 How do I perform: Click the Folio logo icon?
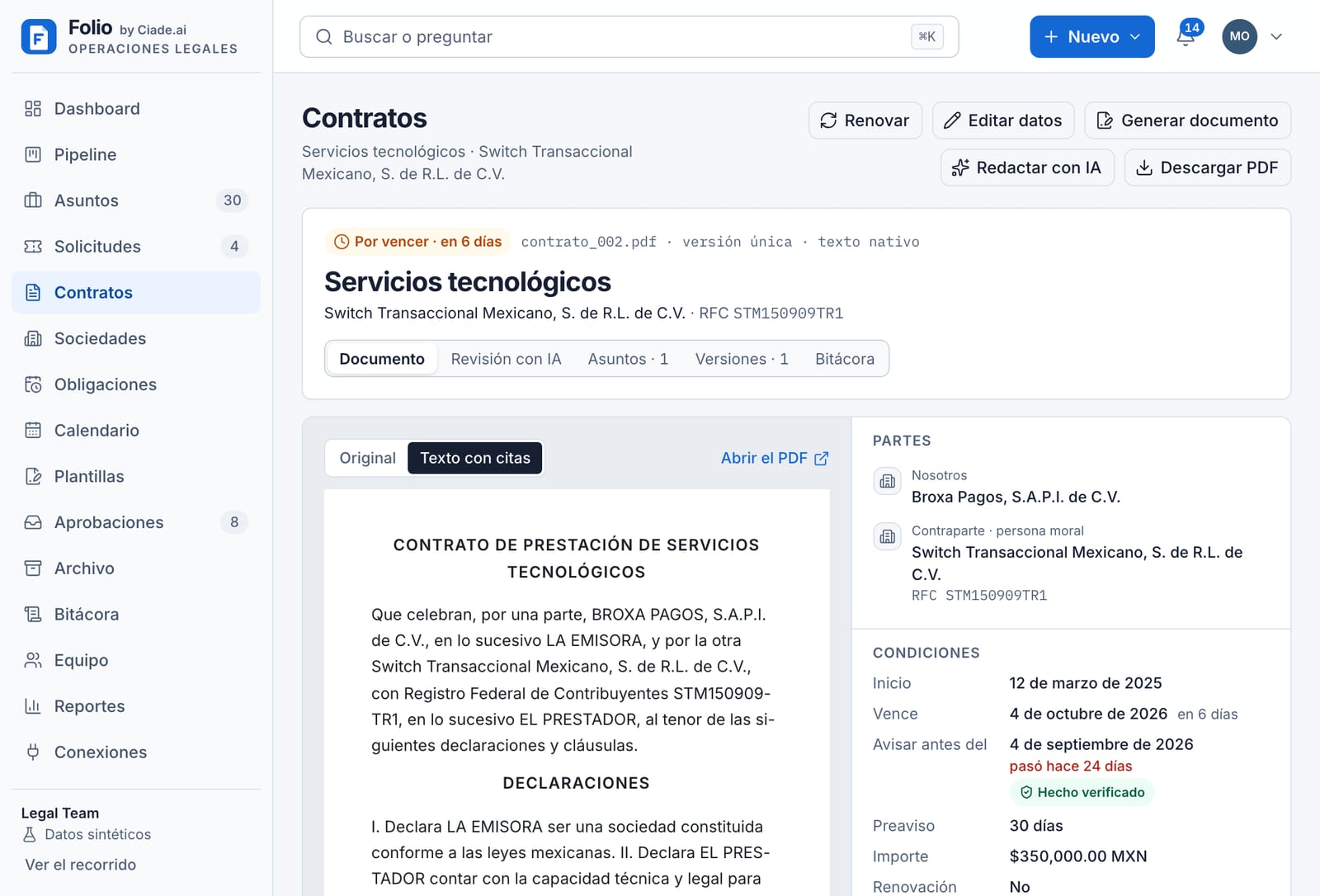coord(39,36)
